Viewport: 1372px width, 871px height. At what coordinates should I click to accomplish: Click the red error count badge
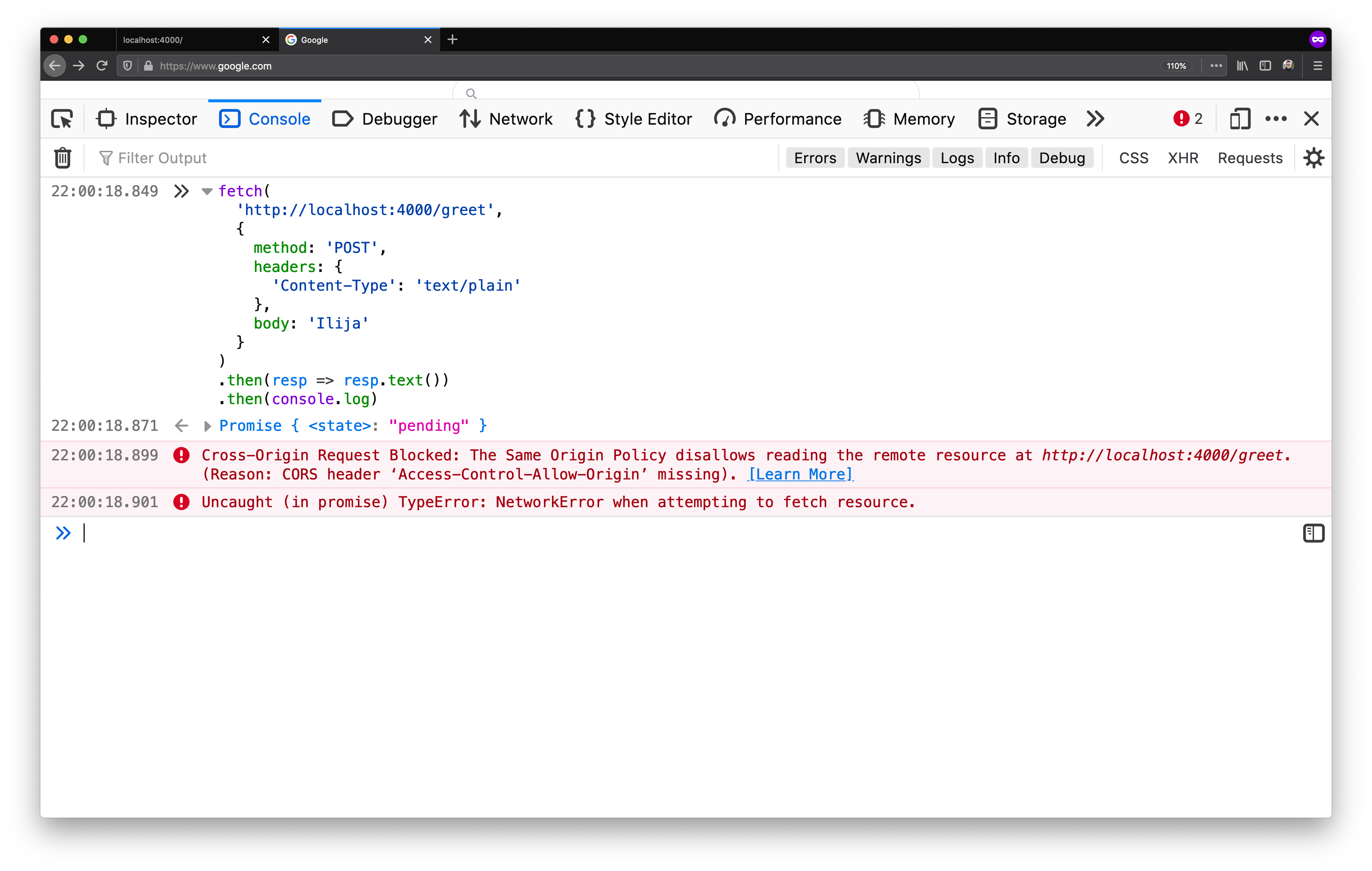1188,119
